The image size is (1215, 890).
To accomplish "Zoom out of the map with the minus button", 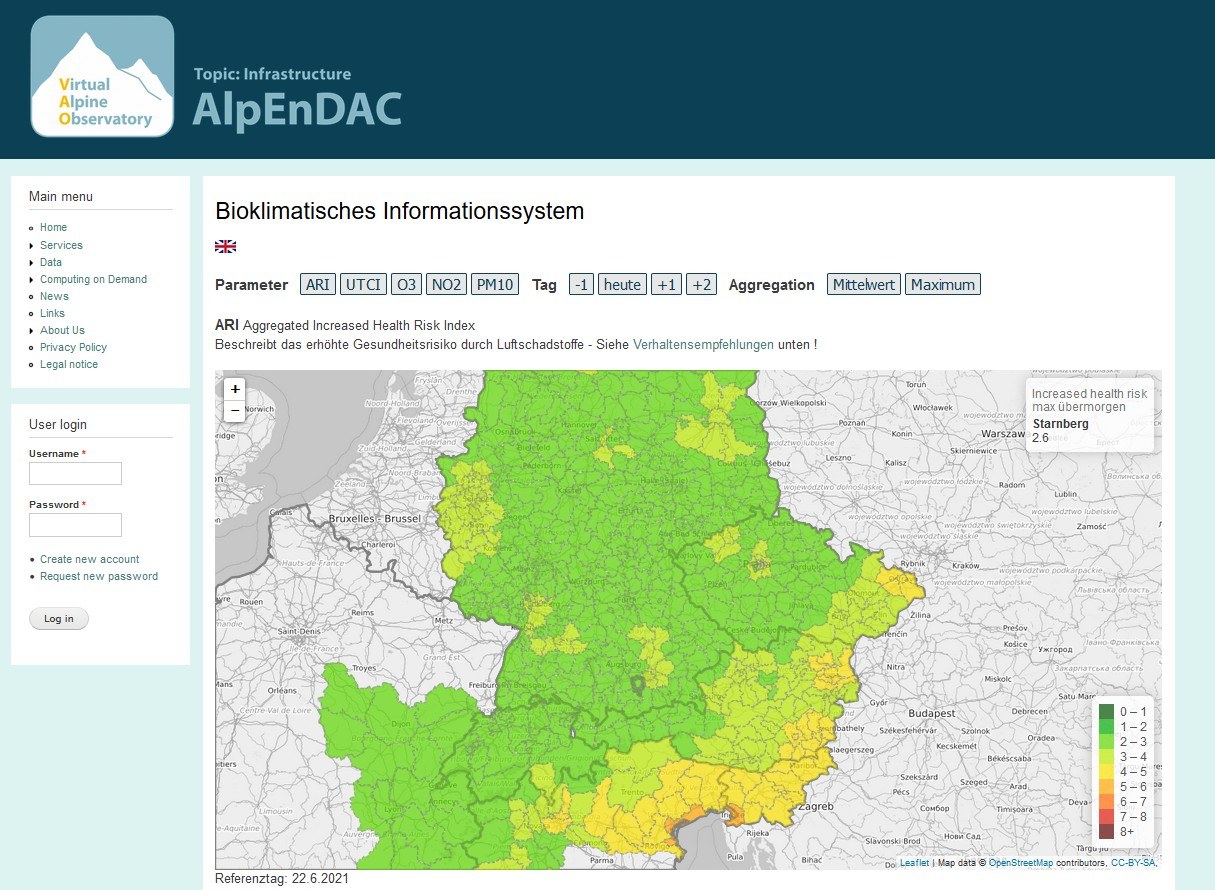I will 235,410.
